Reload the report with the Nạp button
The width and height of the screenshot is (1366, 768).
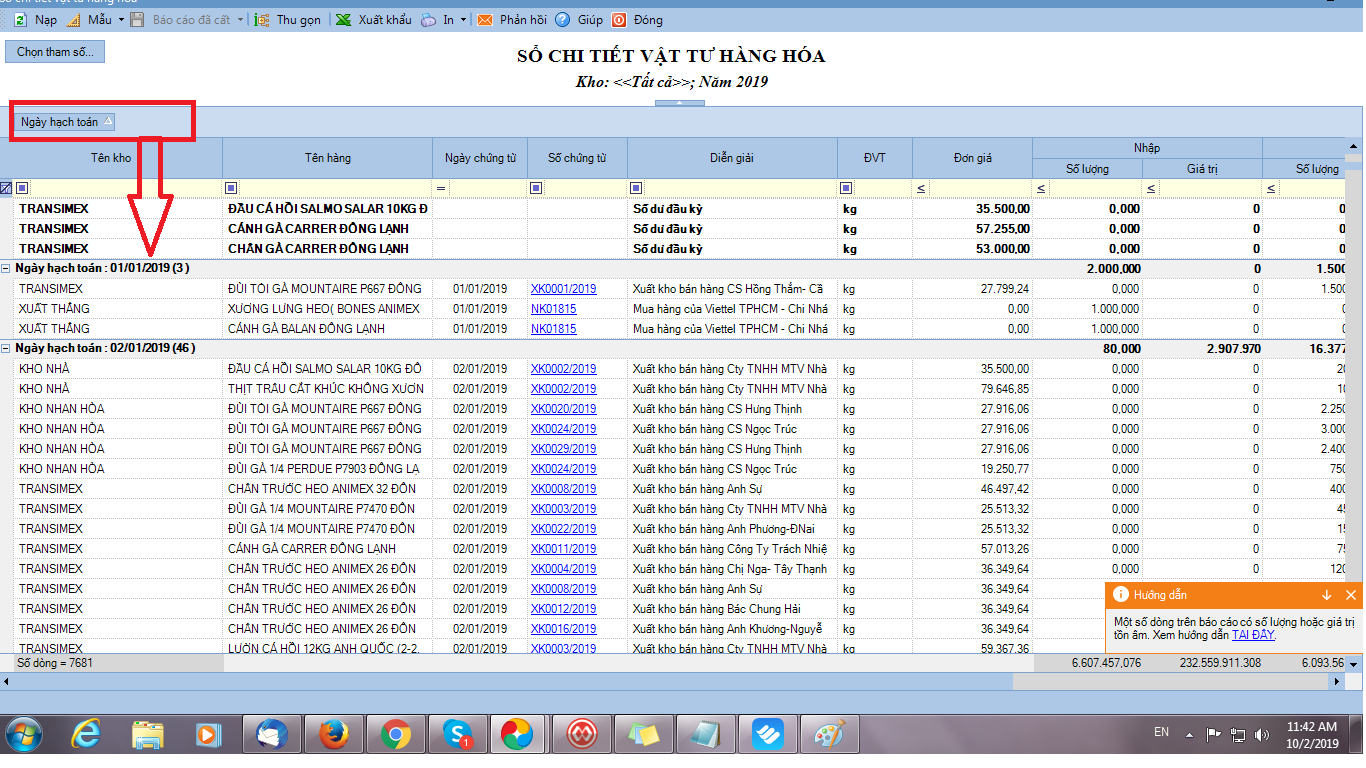(35, 19)
